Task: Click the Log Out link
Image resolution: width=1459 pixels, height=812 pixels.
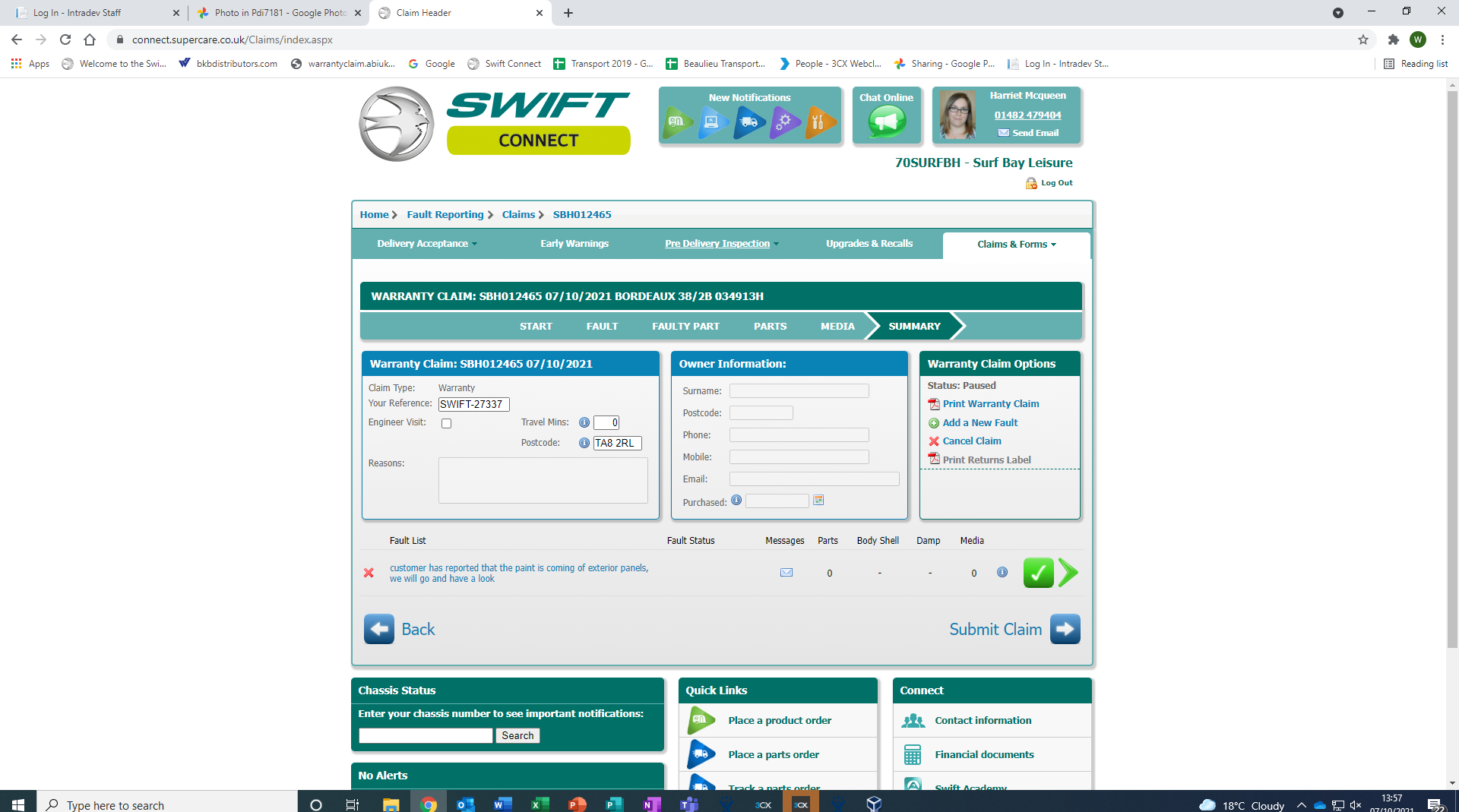Action: coord(1057,183)
